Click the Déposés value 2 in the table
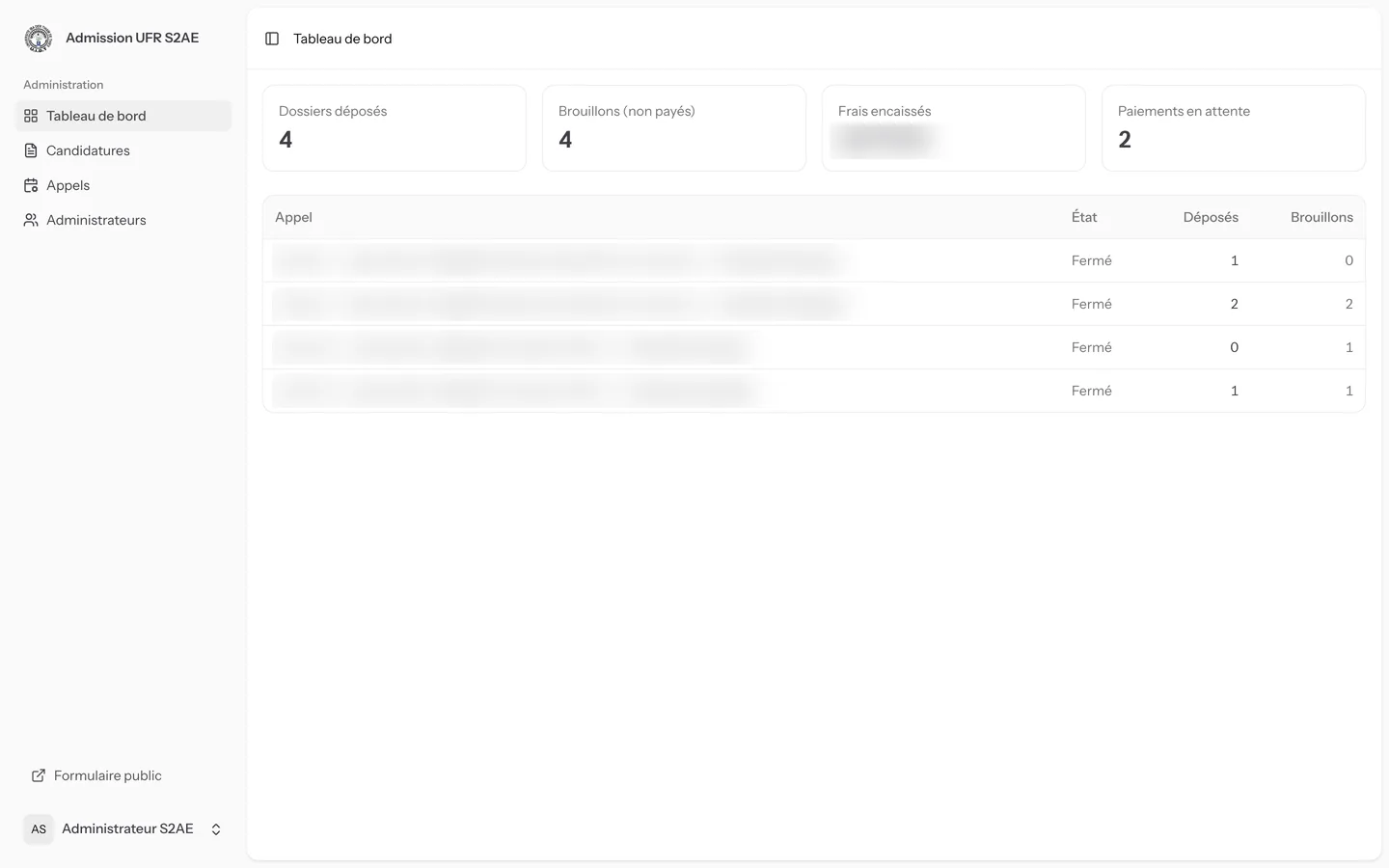 [1234, 304]
